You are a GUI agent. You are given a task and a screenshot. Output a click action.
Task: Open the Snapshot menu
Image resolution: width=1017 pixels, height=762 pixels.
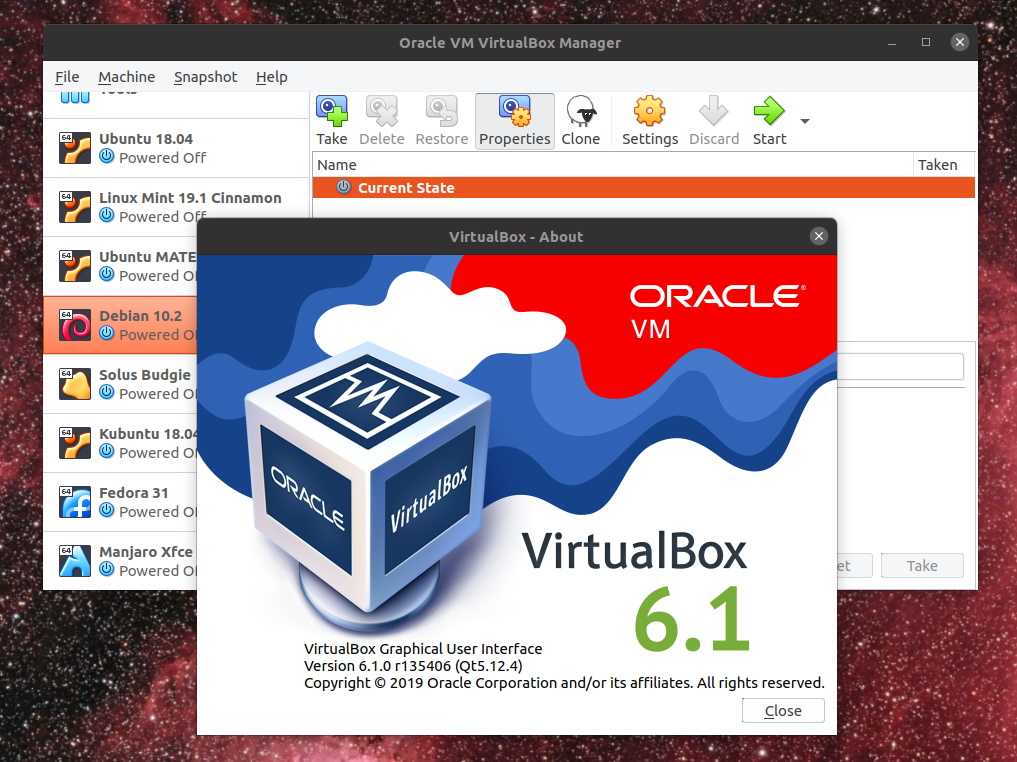click(x=205, y=76)
